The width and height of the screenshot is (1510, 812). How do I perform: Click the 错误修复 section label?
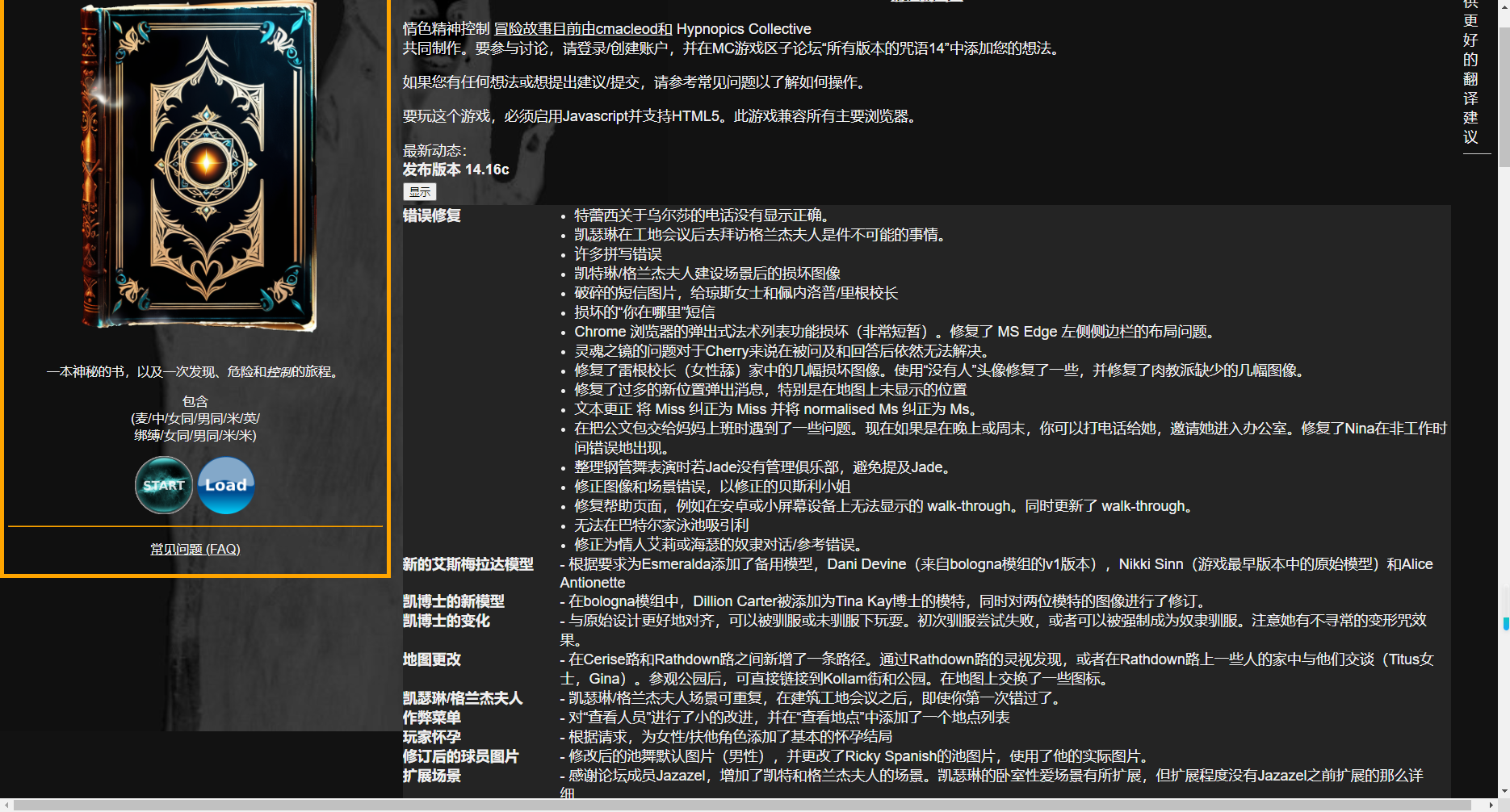pyautogui.click(x=432, y=216)
